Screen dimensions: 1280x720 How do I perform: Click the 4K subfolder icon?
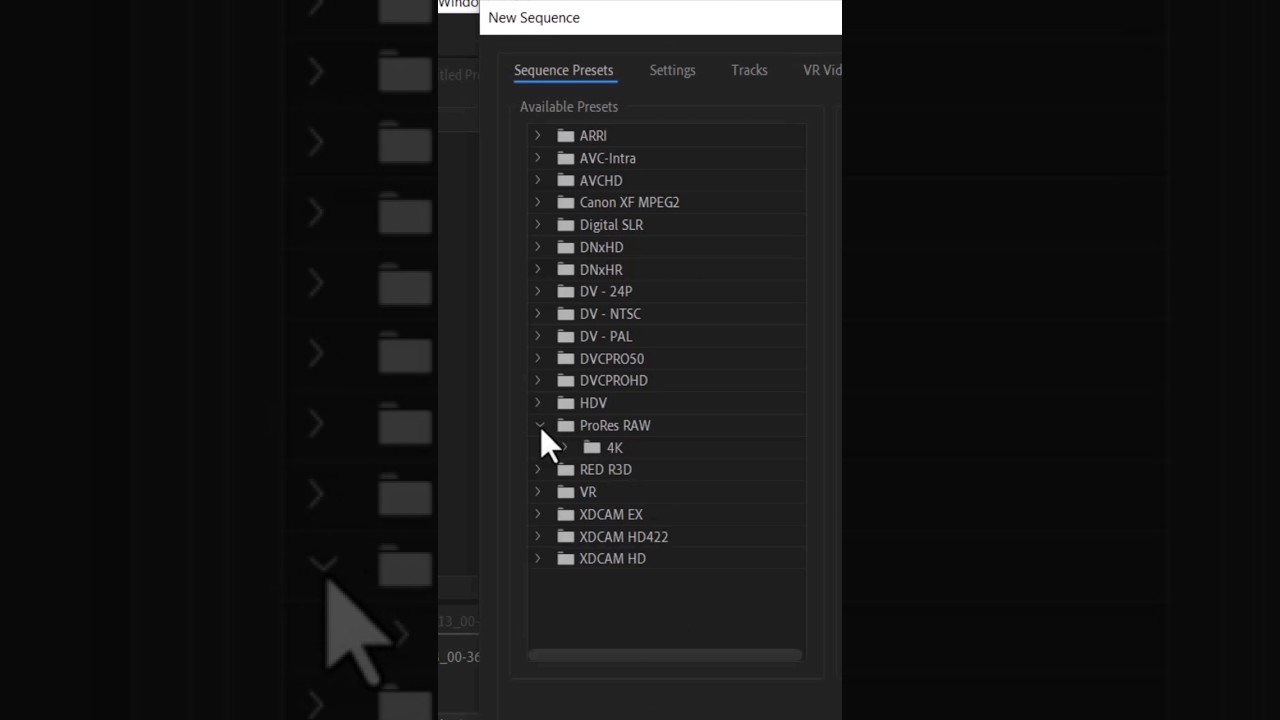[591, 447]
